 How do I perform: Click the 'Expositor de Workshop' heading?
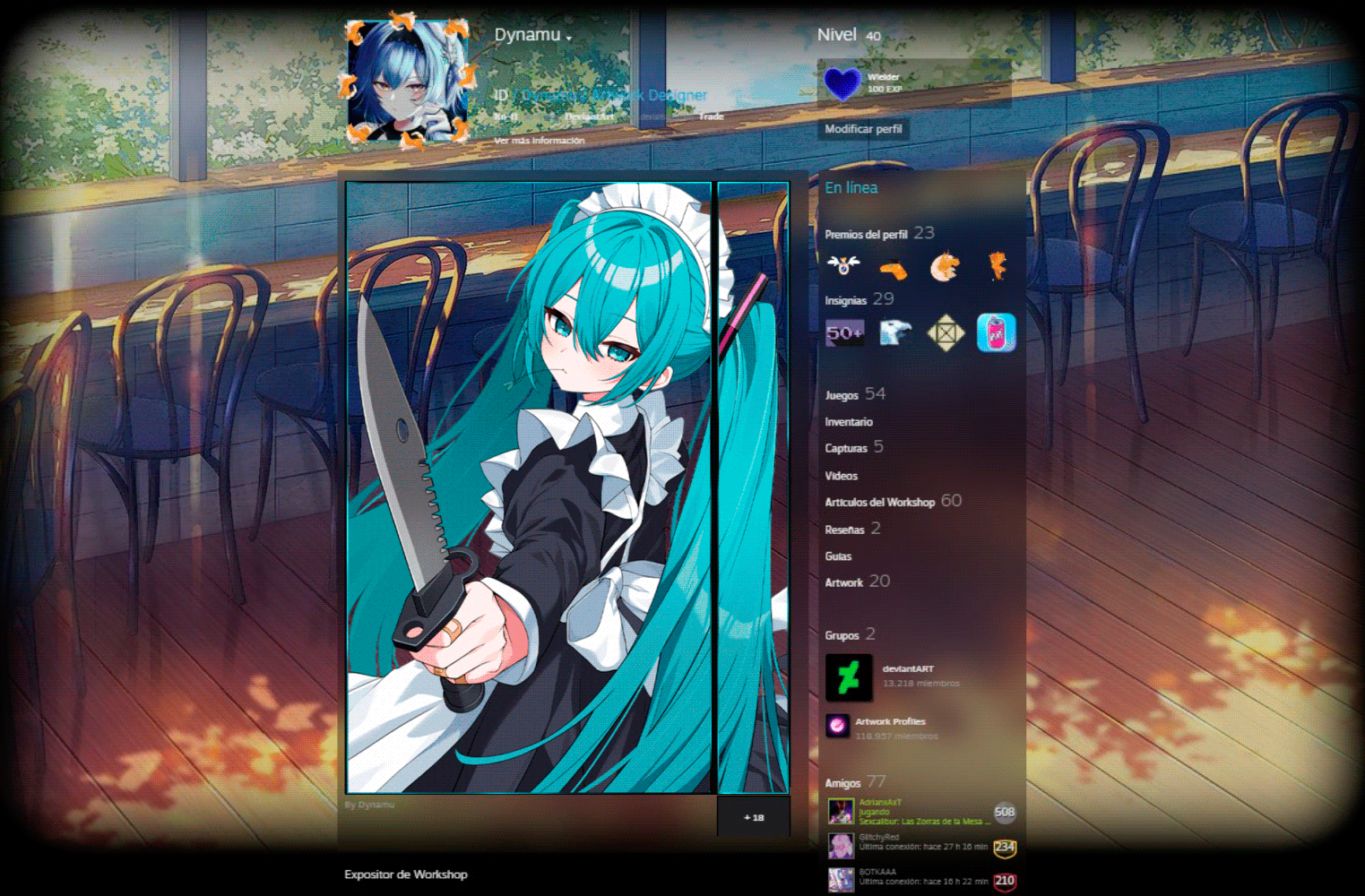click(406, 874)
